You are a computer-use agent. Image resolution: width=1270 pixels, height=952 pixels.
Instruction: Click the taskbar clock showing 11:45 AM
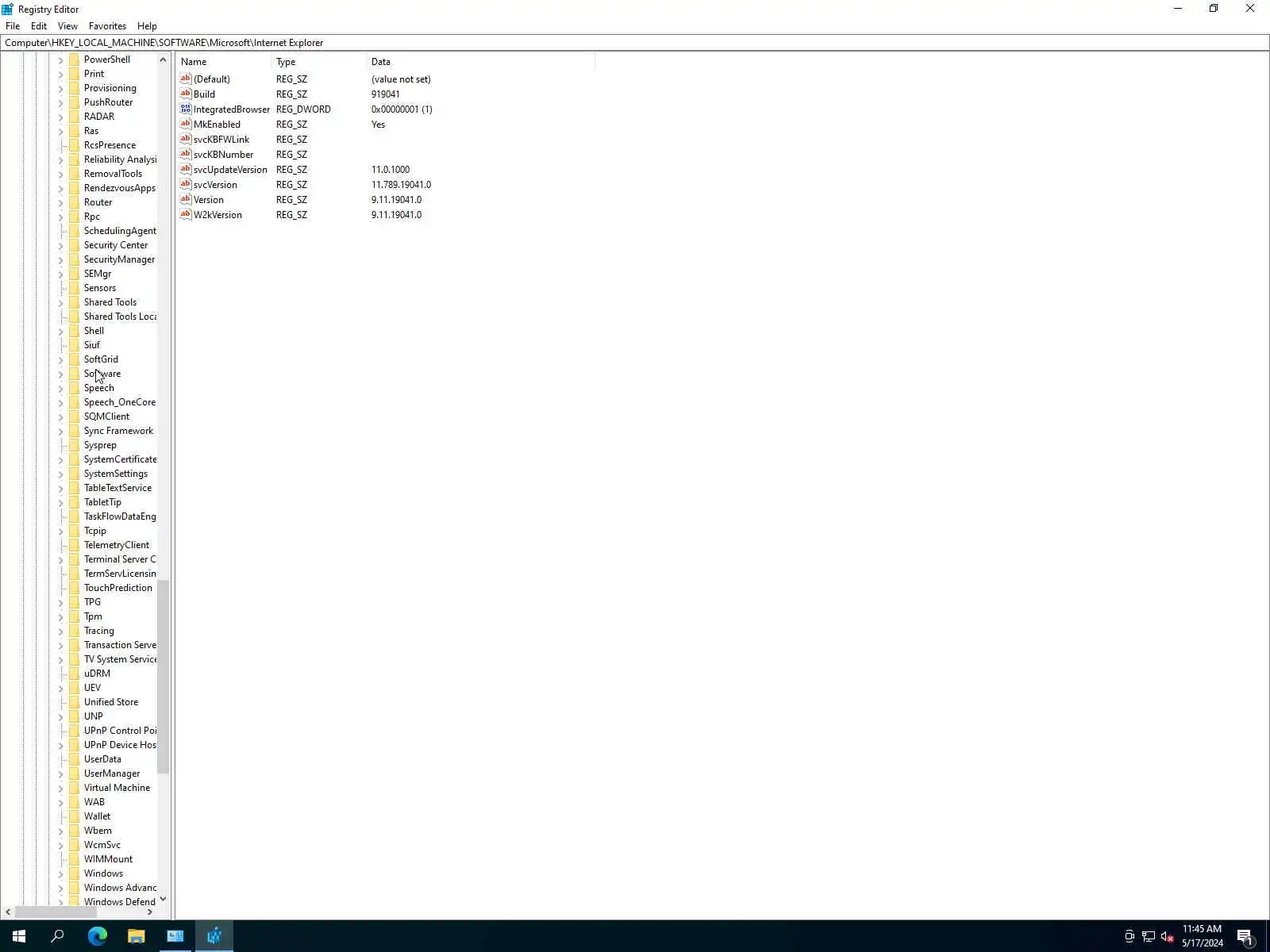click(1202, 936)
